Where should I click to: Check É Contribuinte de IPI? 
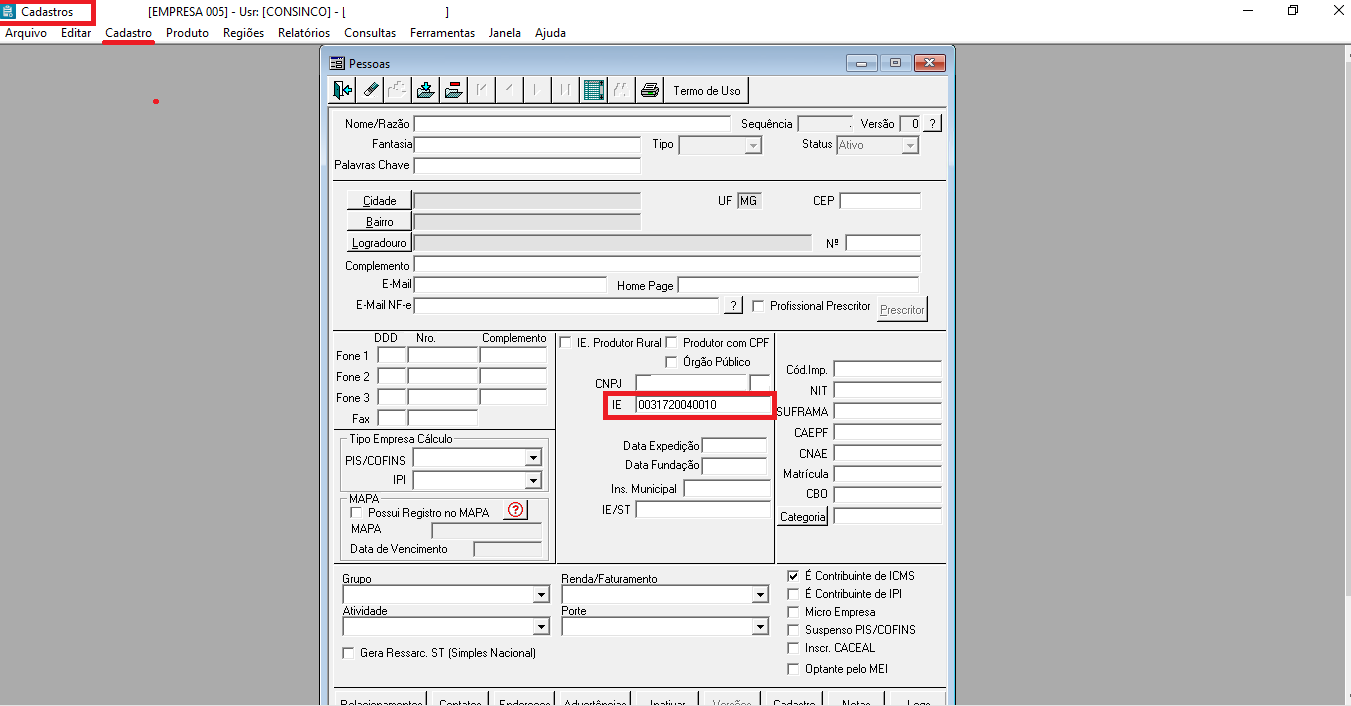(x=794, y=594)
